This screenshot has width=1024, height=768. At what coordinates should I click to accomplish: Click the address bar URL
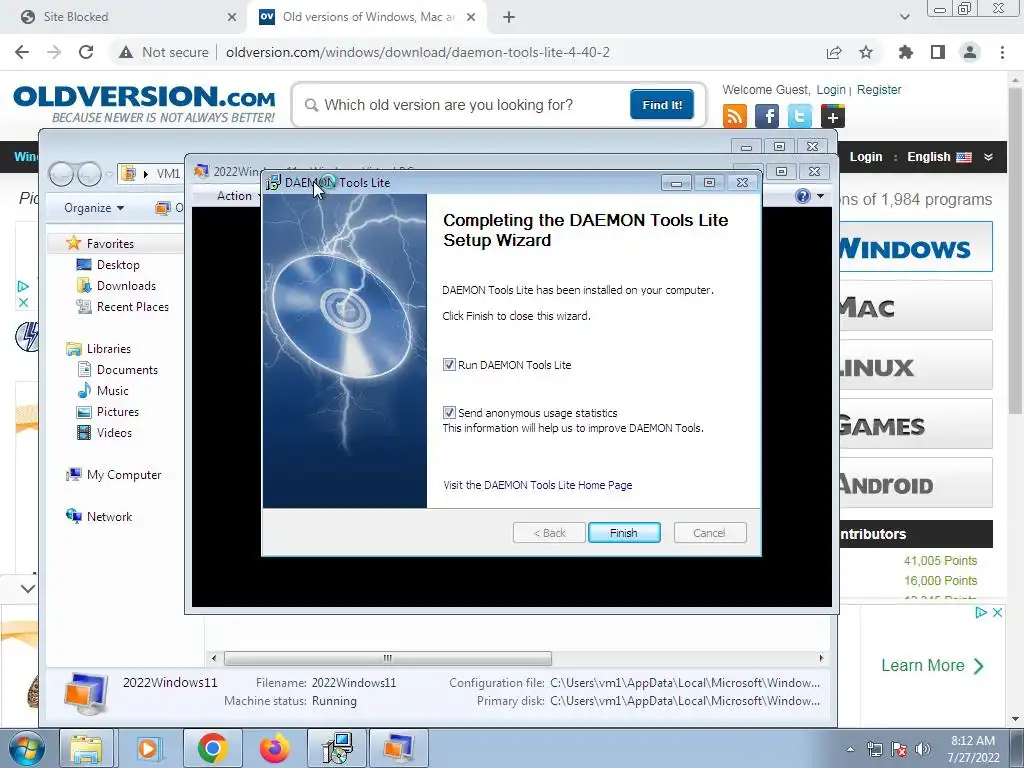pyautogui.click(x=418, y=52)
